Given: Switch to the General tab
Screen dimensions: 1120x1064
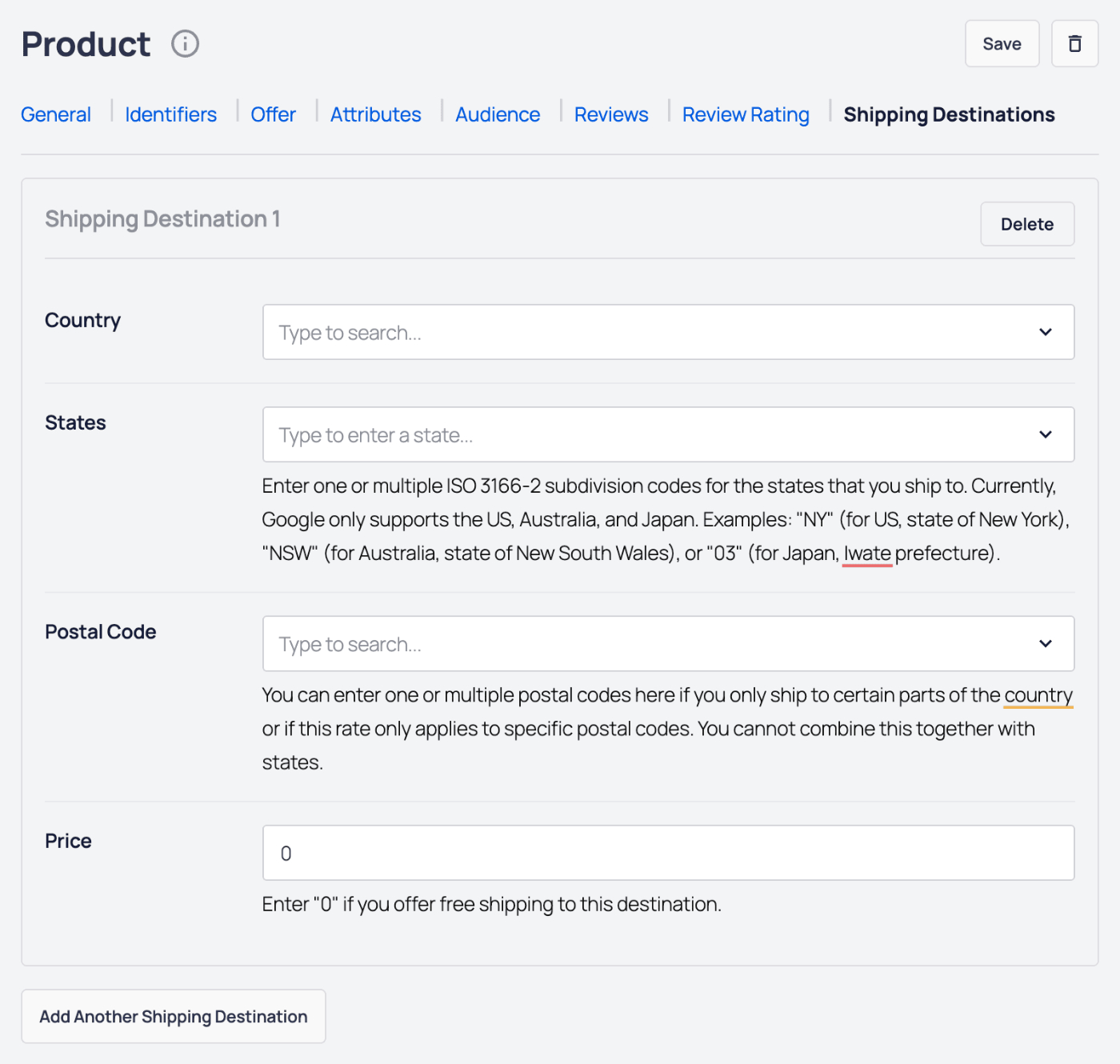Looking at the screenshot, I should (x=55, y=114).
